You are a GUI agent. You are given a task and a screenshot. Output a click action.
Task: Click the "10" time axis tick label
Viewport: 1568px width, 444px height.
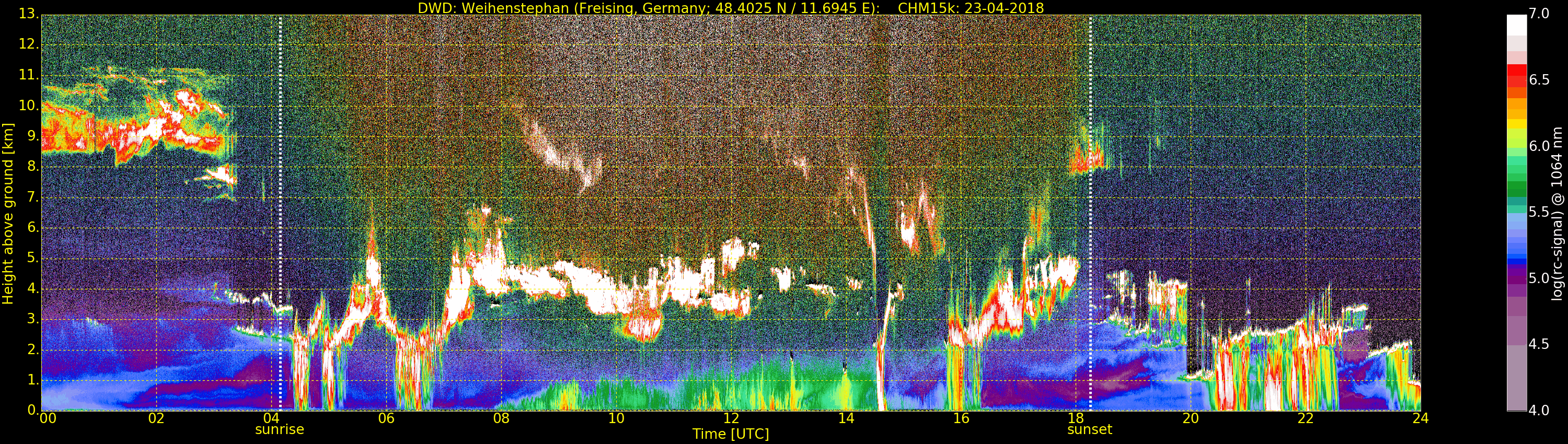tap(616, 418)
